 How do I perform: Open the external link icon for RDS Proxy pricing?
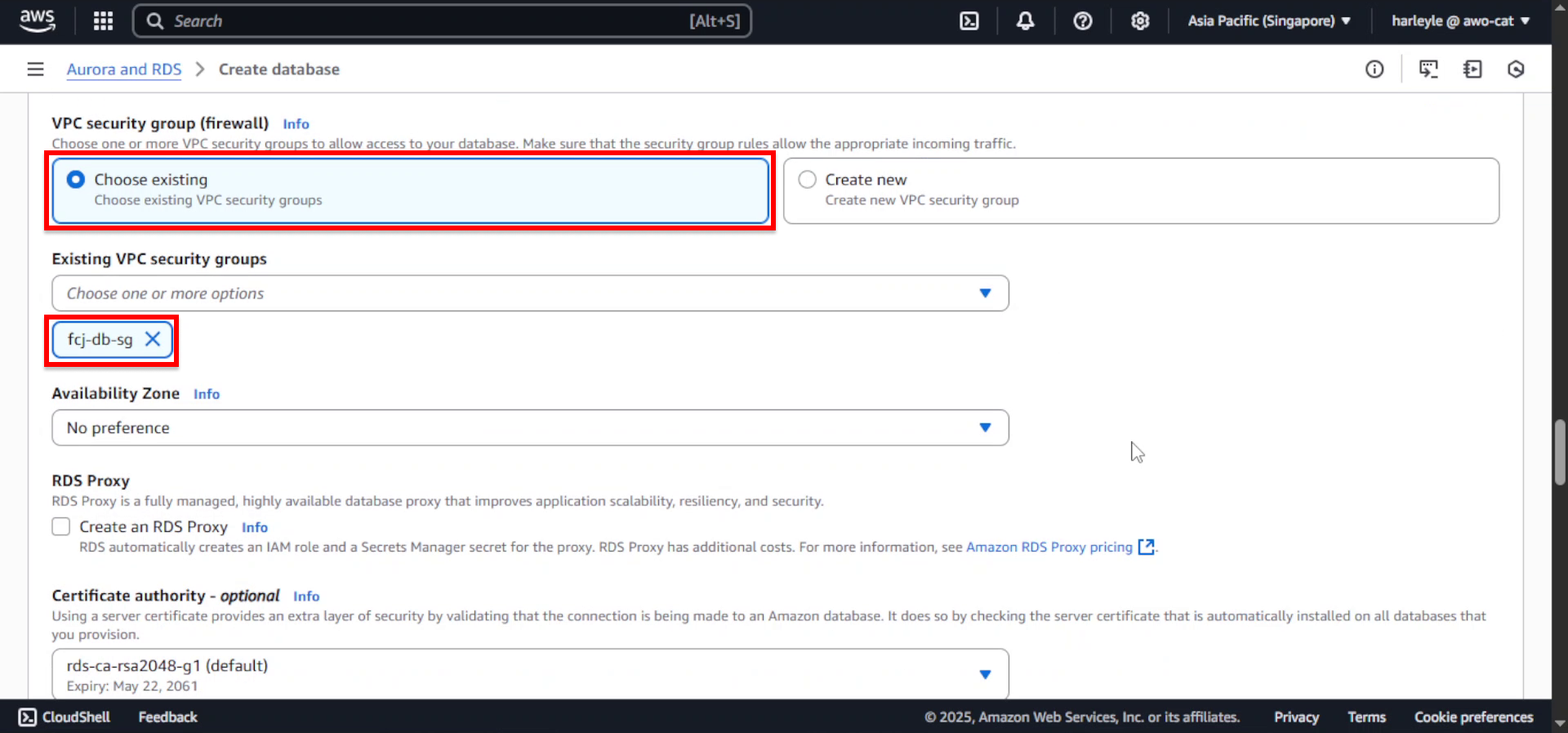tap(1146, 547)
